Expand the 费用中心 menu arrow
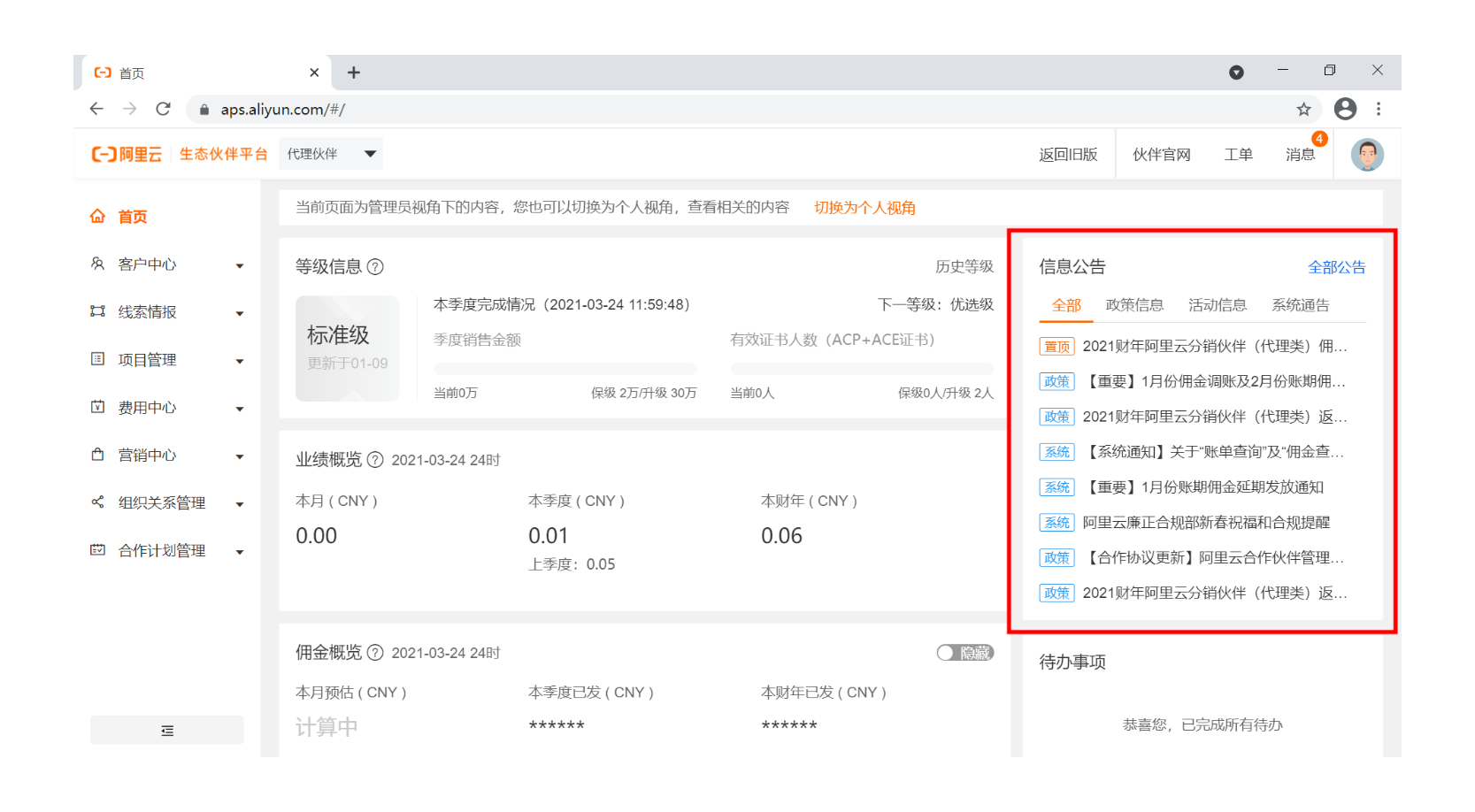The image size is (1475, 812). [x=239, y=409]
